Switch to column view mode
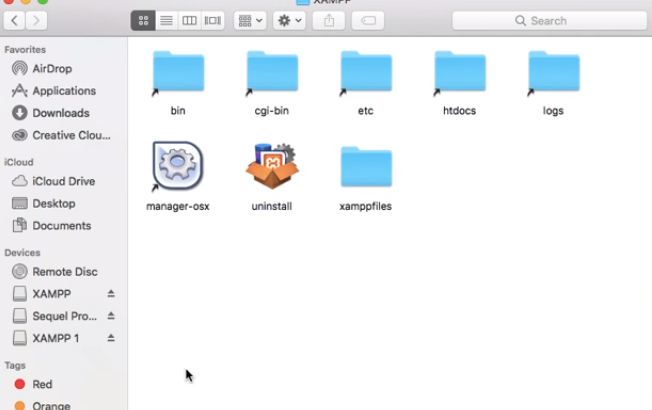Image resolution: width=652 pixels, height=410 pixels. pos(189,20)
